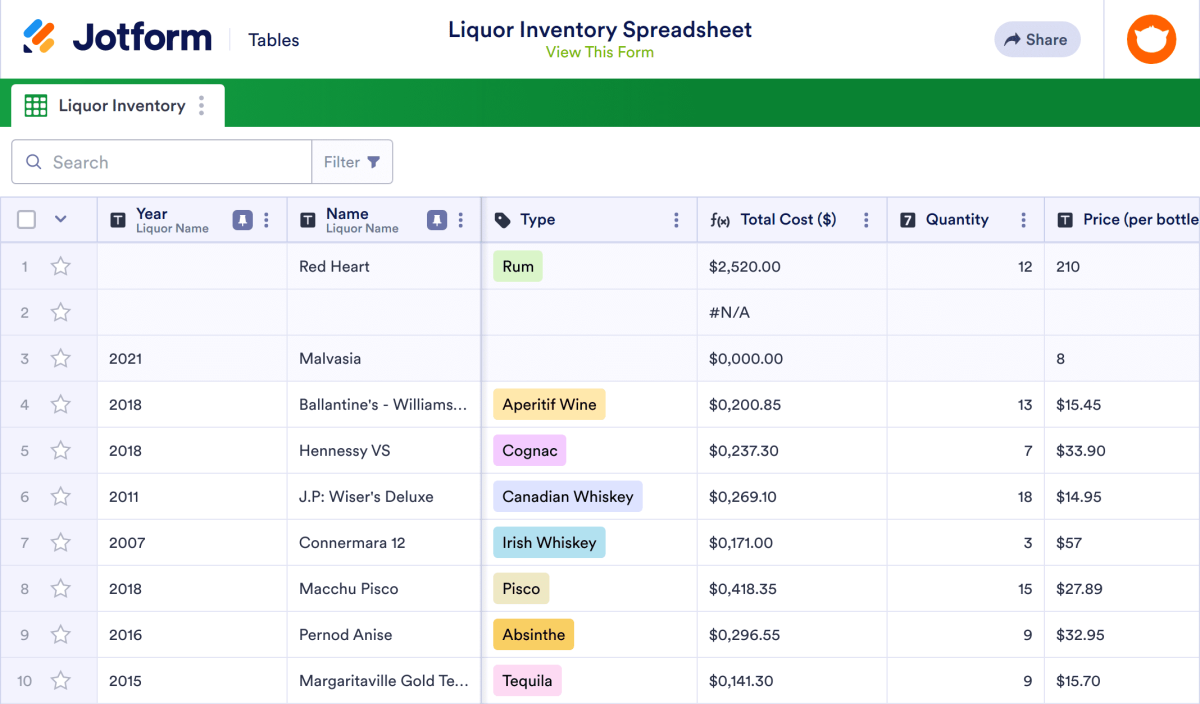The height and width of the screenshot is (704, 1200).
Task: Click the tag icon in the Type column header
Action: (497, 219)
